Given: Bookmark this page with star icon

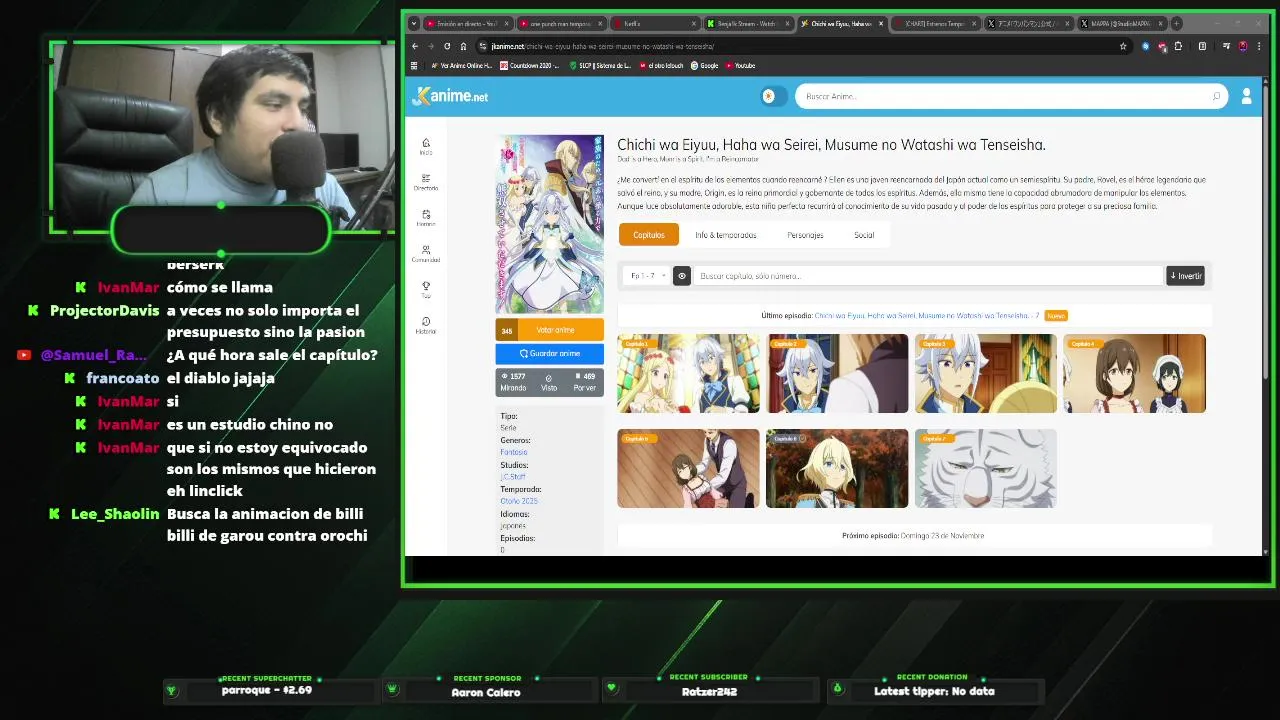Looking at the screenshot, I should coord(1123,46).
